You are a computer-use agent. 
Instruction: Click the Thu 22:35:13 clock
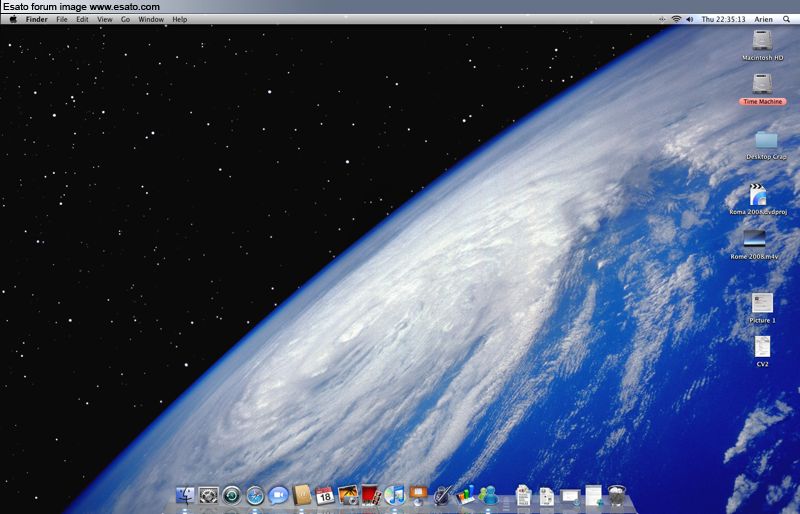click(723, 19)
